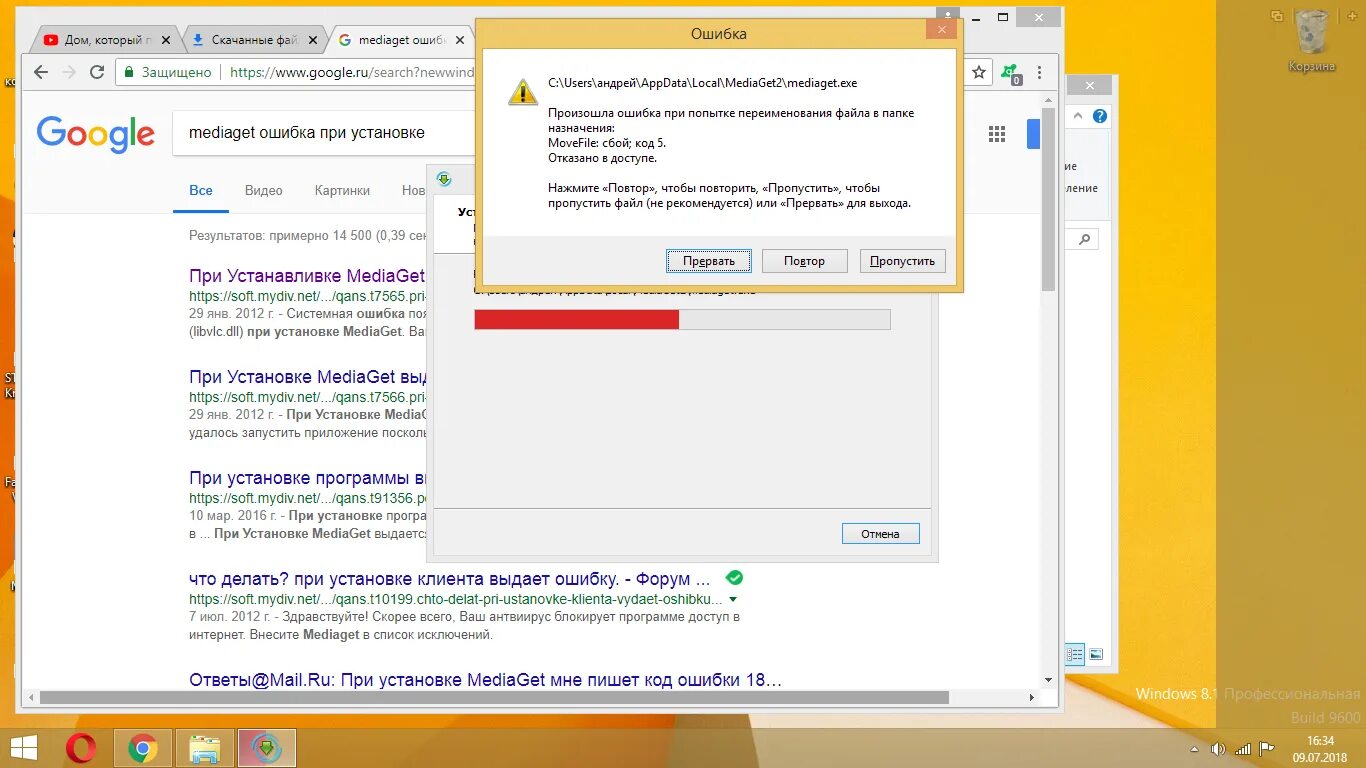Click Пропустить to skip the file
Image resolution: width=1366 pixels, height=768 pixels.
(902, 261)
